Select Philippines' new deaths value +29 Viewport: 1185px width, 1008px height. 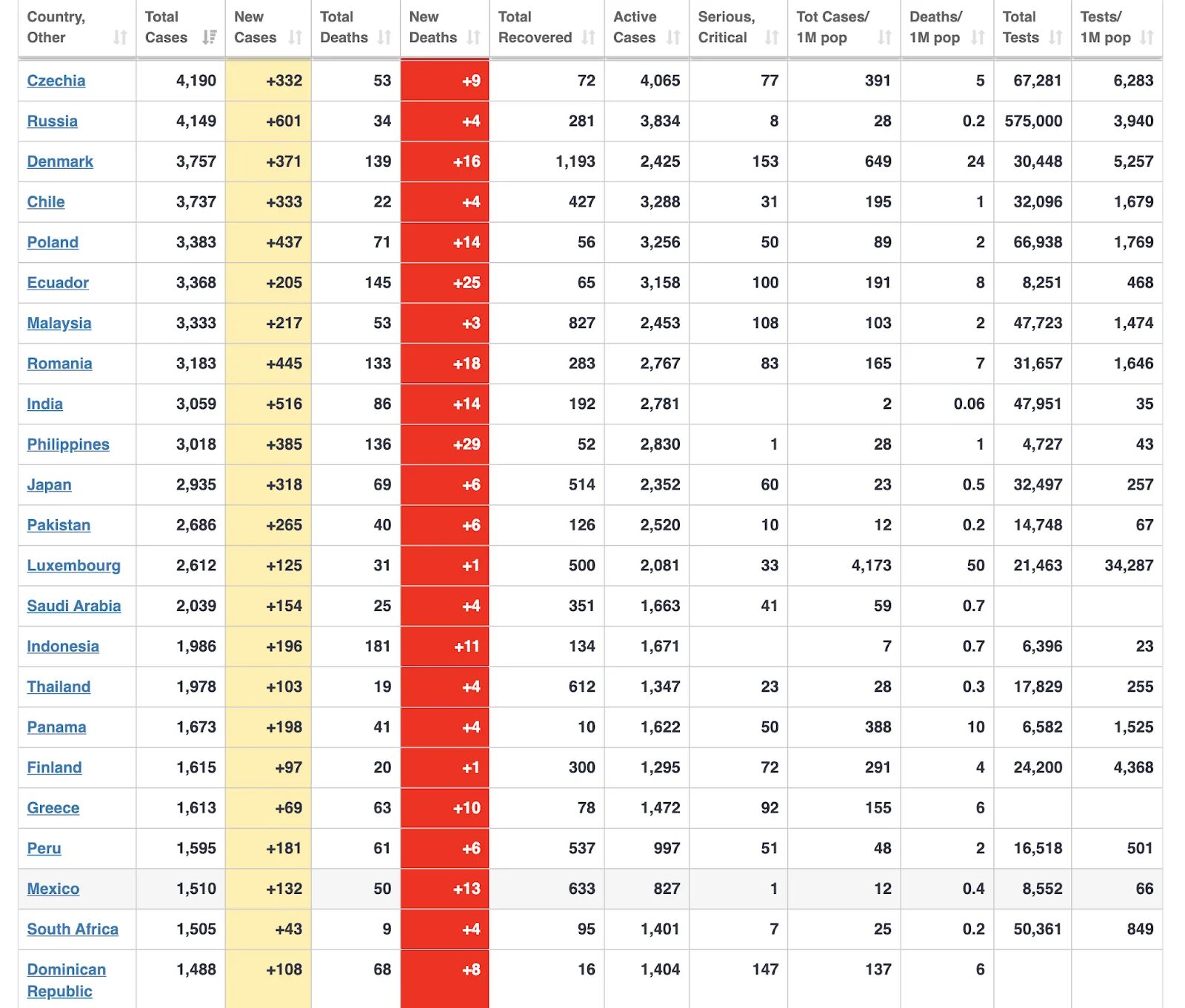pyautogui.click(x=467, y=444)
